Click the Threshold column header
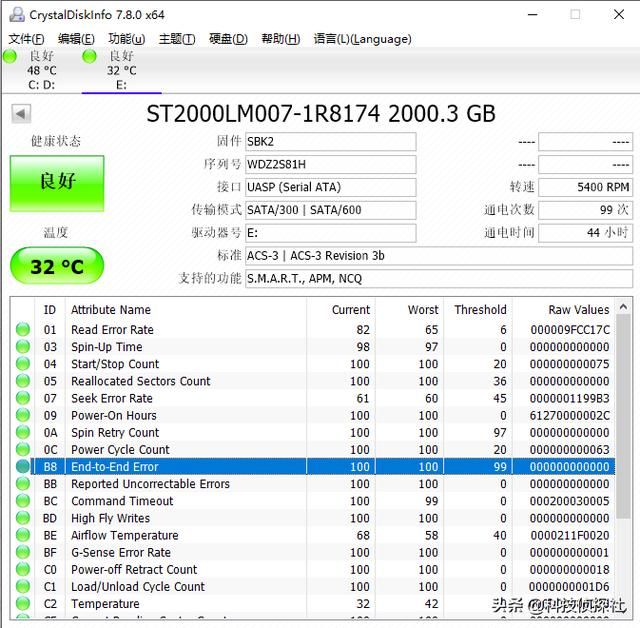Image resolution: width=640 pixels, height=628 pixels. (x=478, y=310)
